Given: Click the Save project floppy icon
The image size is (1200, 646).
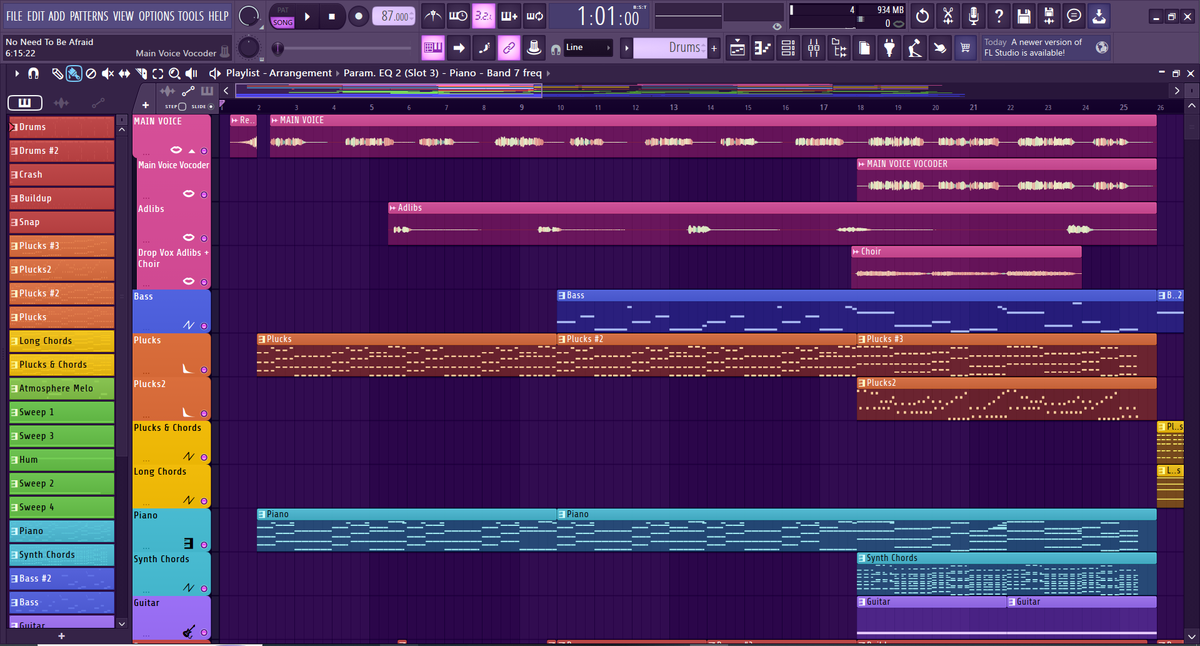Looking at the screenshot, I should tap(1023, 16).
